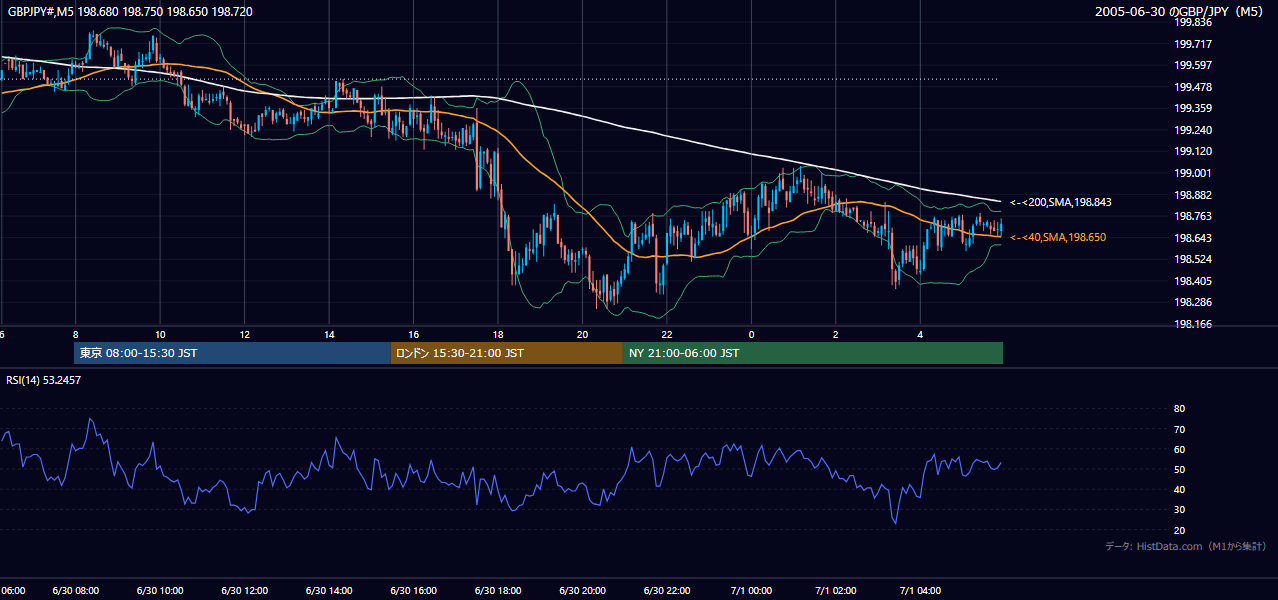This screenshot has height=600, width=1278.
Task: Click price axis label 198.524
Action: tap(1193, 259)
